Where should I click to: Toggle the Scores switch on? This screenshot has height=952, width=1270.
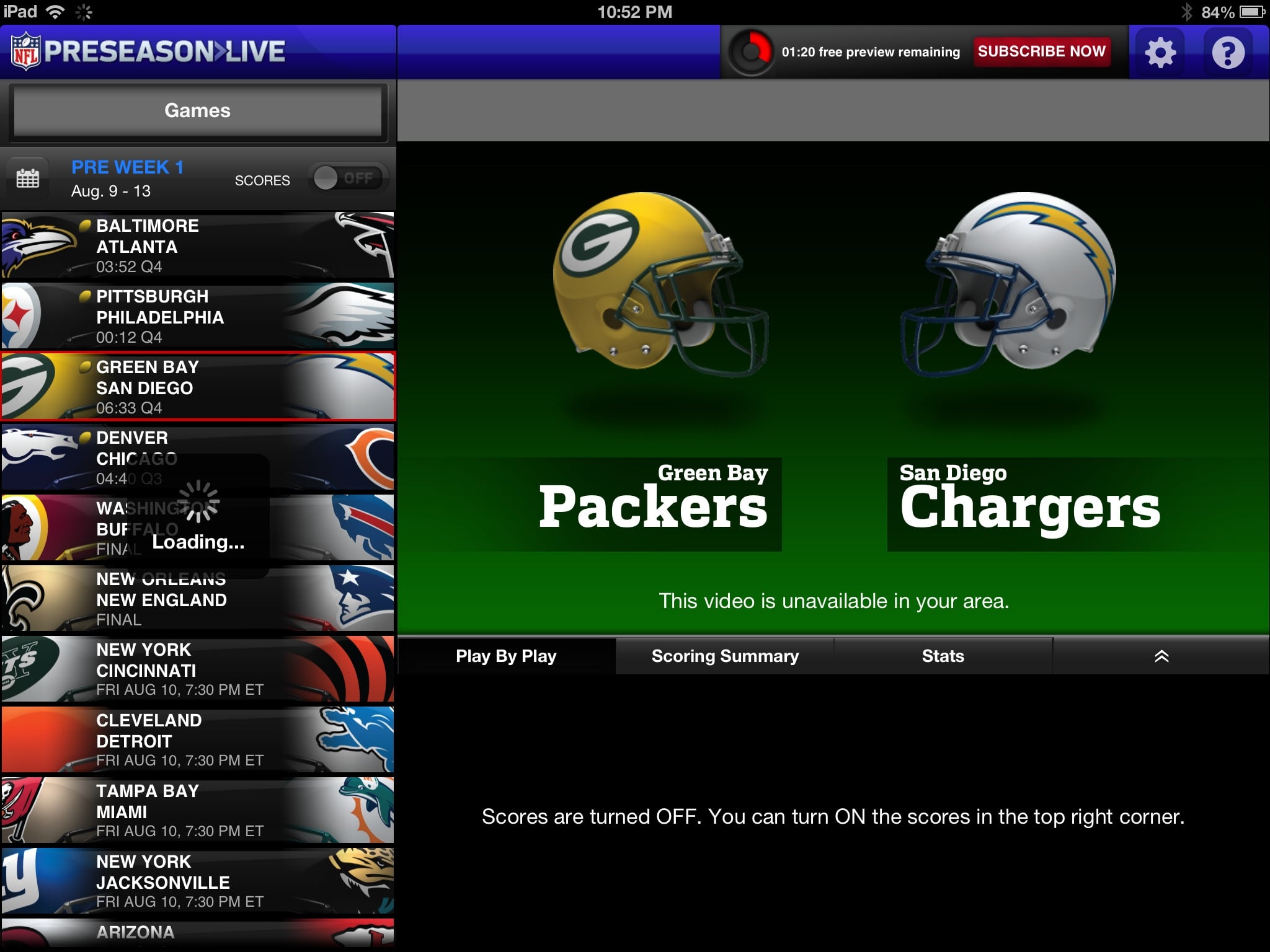pos(349,178)
